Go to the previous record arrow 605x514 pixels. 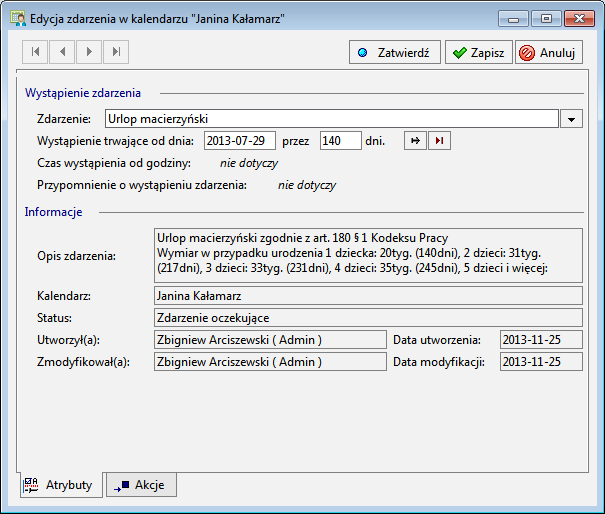(x=62, y=52)
